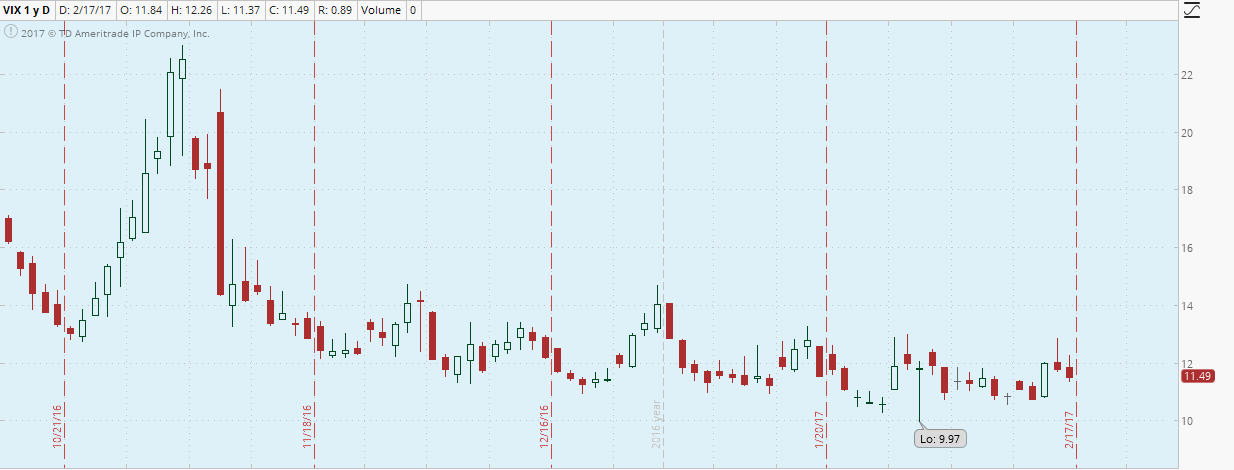Click the price-axis curve icon at top right
Viewport: 1234px width, 470px height.
pyautogui.click(x=1190, y=10)
